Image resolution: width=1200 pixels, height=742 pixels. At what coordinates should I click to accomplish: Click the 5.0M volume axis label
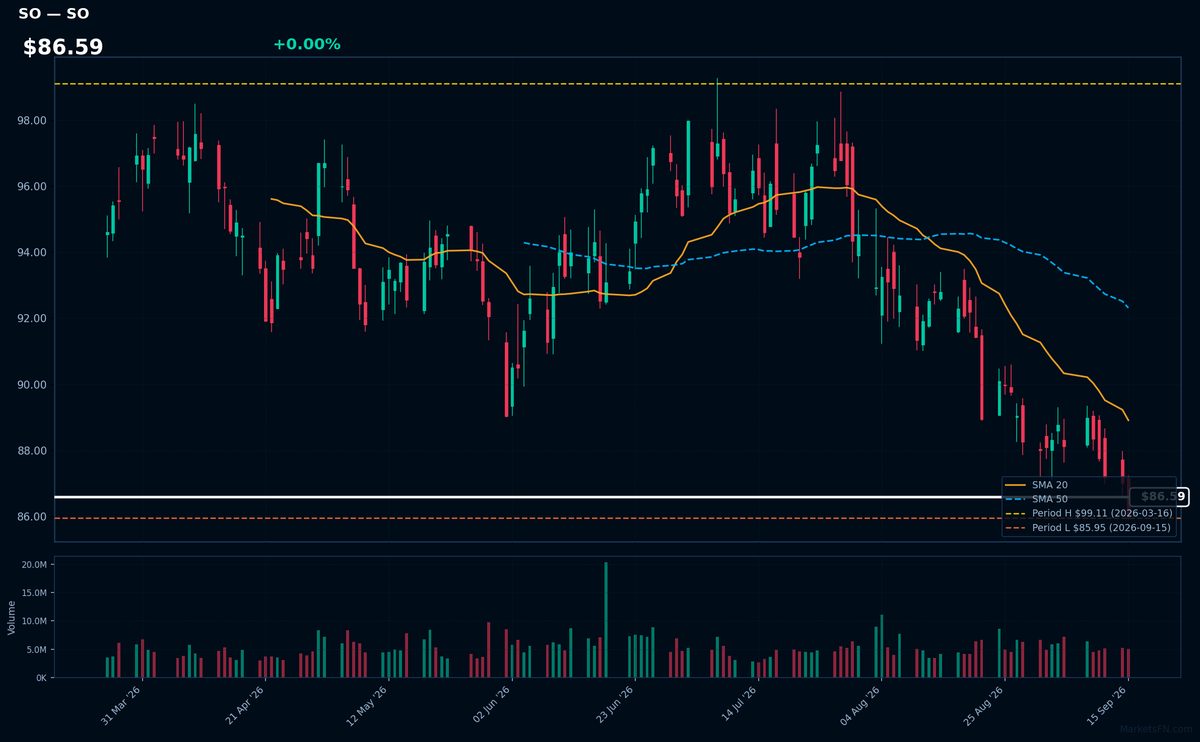[x=37, y=649]
